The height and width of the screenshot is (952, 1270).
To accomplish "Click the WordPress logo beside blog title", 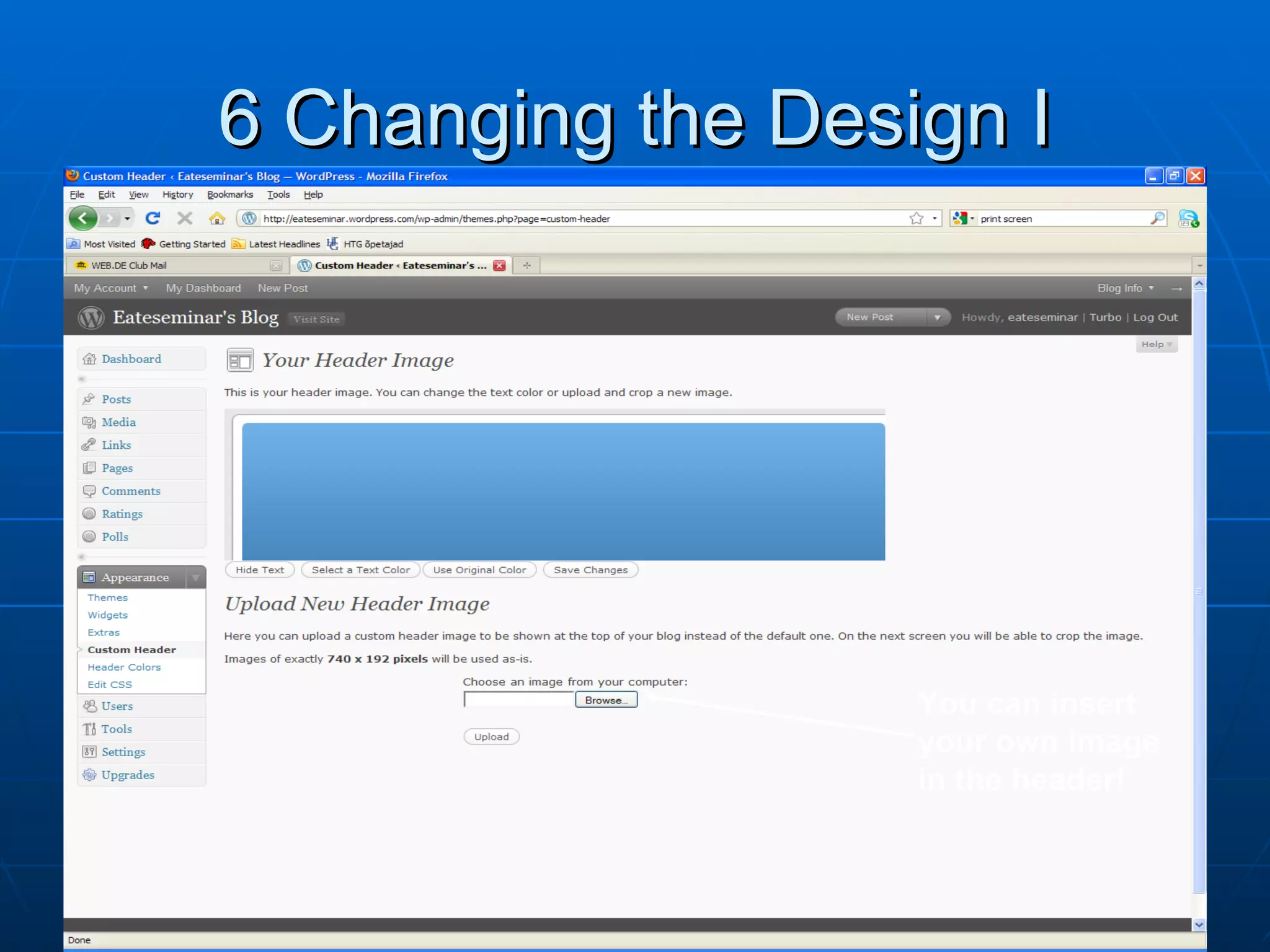I will click(91, 318).
